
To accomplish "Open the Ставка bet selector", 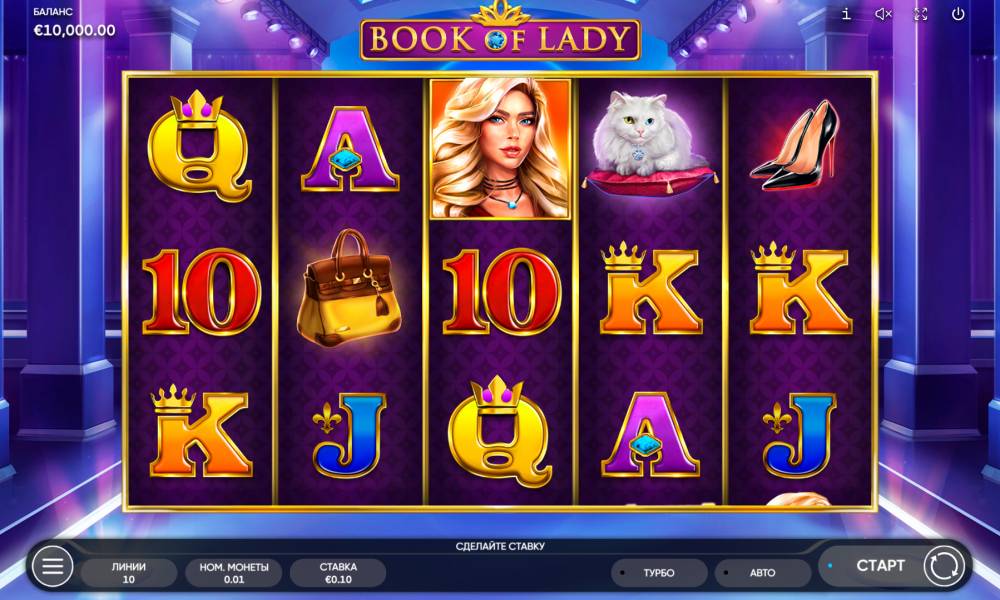I will coord(338,573).
